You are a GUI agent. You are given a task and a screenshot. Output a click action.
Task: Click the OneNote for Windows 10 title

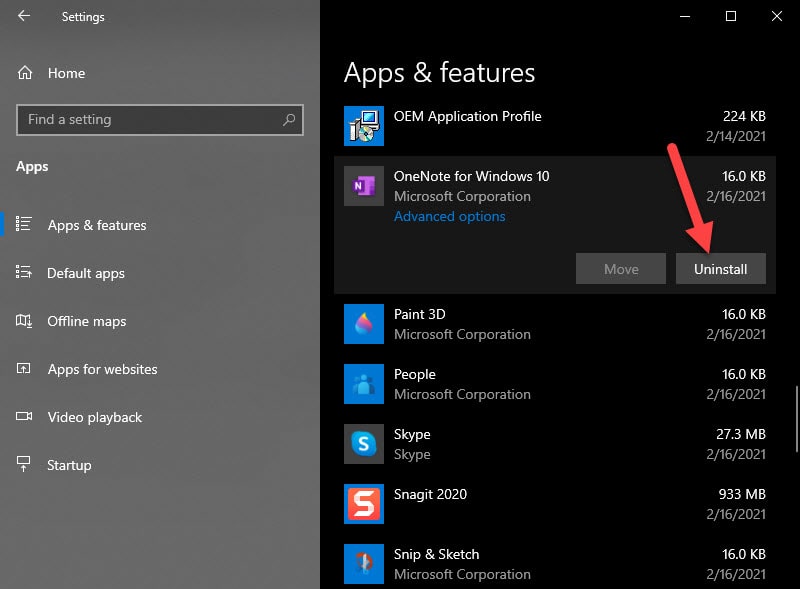click(x=471, y=176)
